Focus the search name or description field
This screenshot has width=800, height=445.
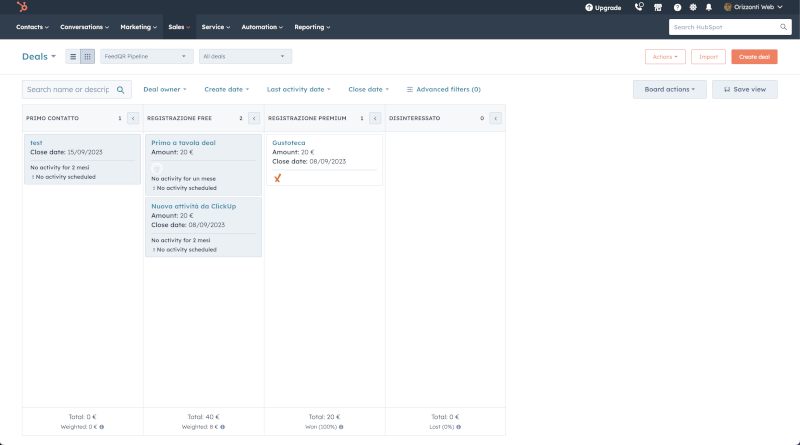pos(77,89)
